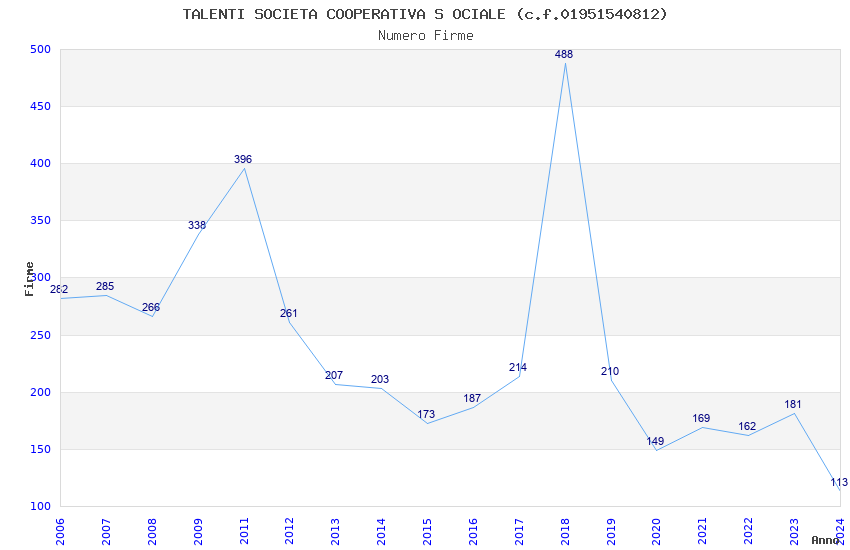
Task: Click the y-axis tick label 150
Action: click(x=41, y=450)
